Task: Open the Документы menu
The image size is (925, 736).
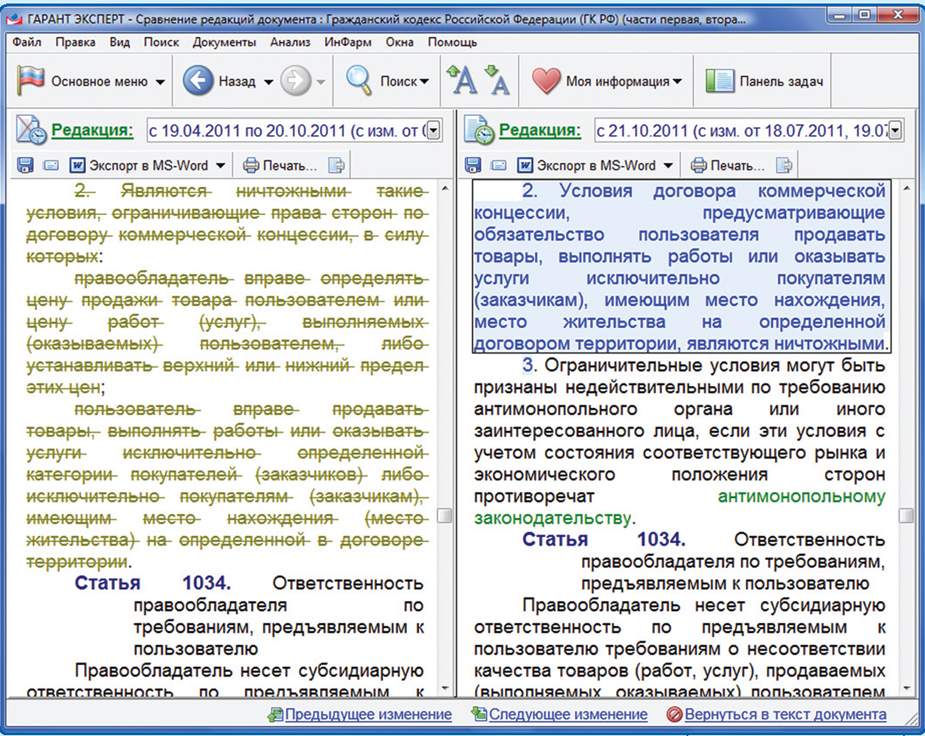Action: pos(224,42)
